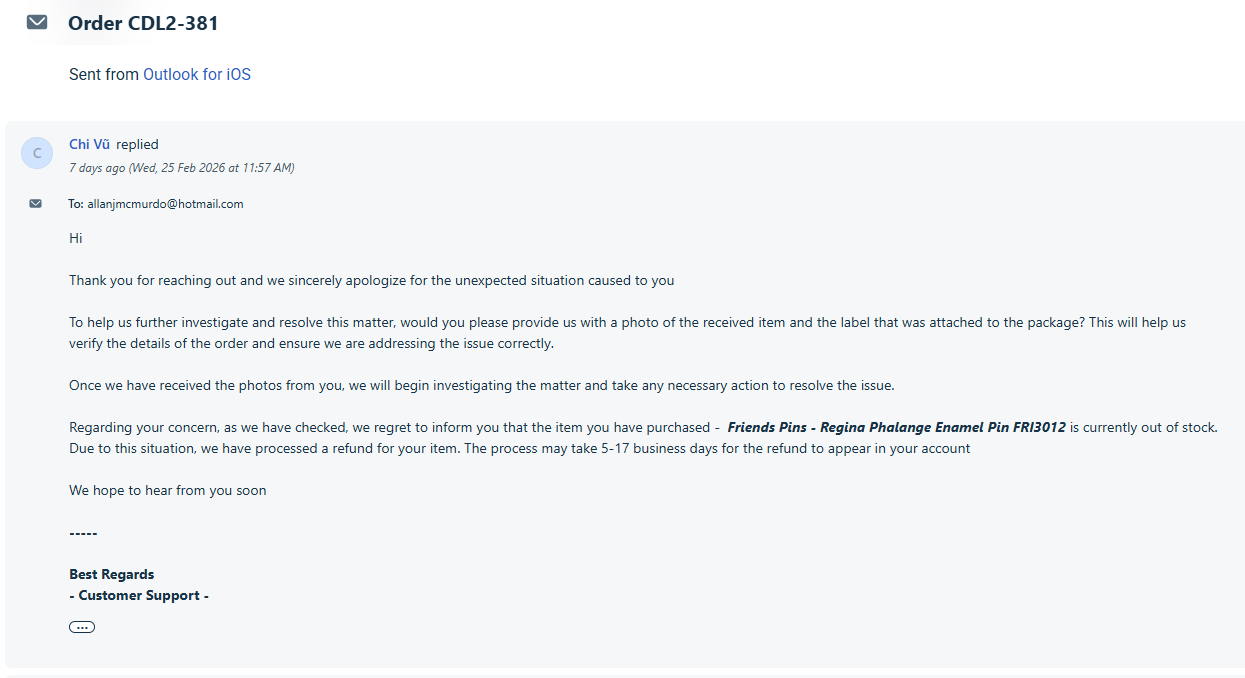Open the Outlook for iOS link
1245x678 pixels.
point(197,74)
